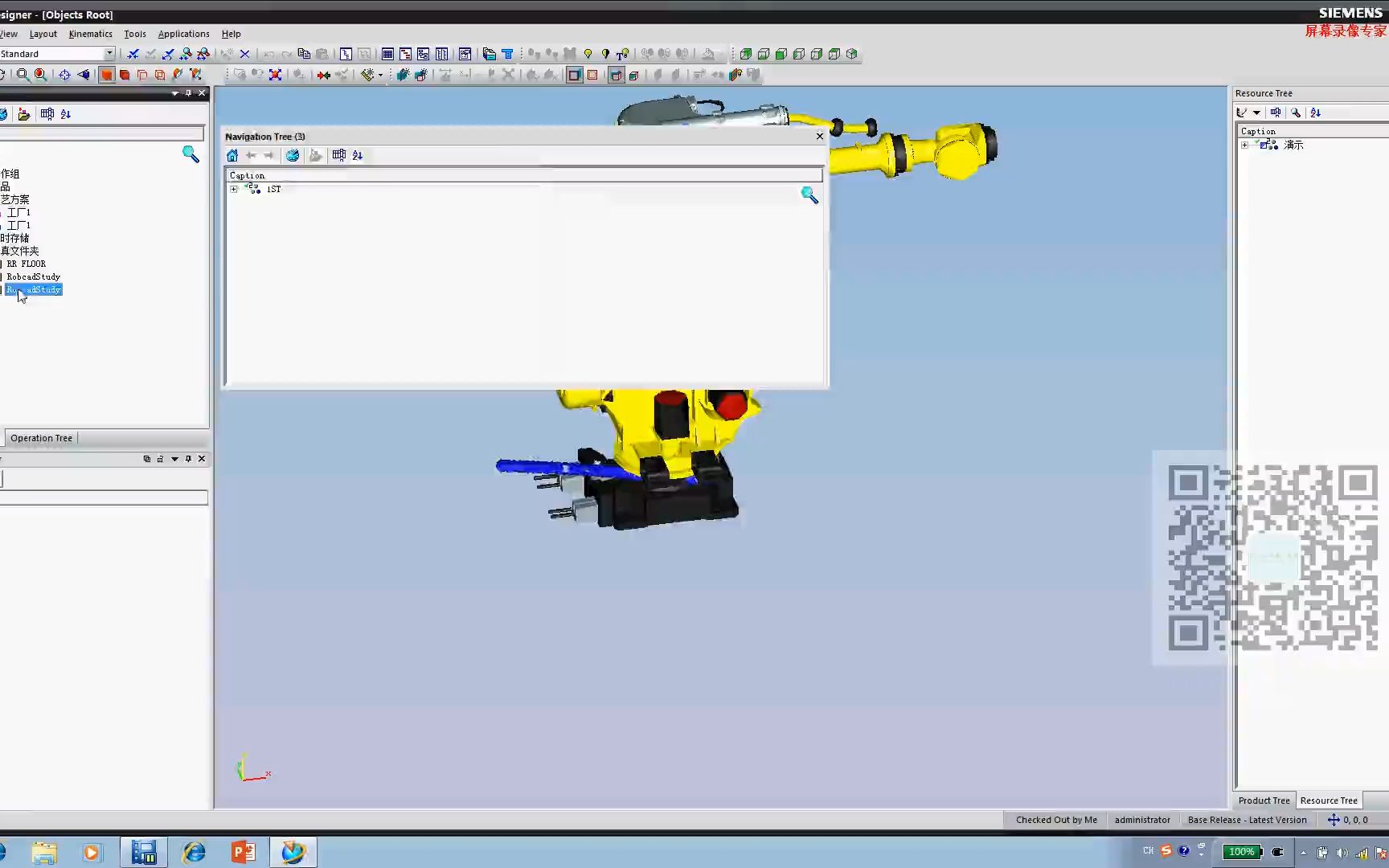Select the RR FLOOR tree item
This screenshot has width=1389, height=868.
point(27,264)
